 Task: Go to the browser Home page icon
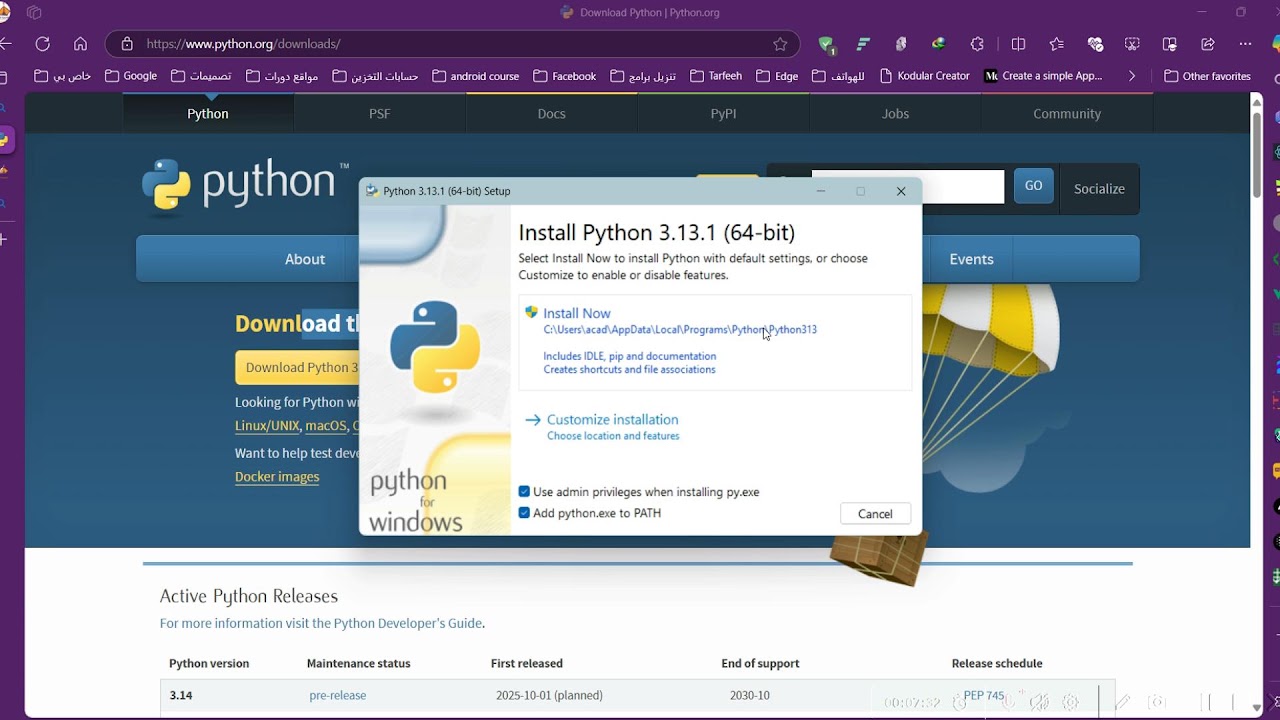[x=81, y=44]
